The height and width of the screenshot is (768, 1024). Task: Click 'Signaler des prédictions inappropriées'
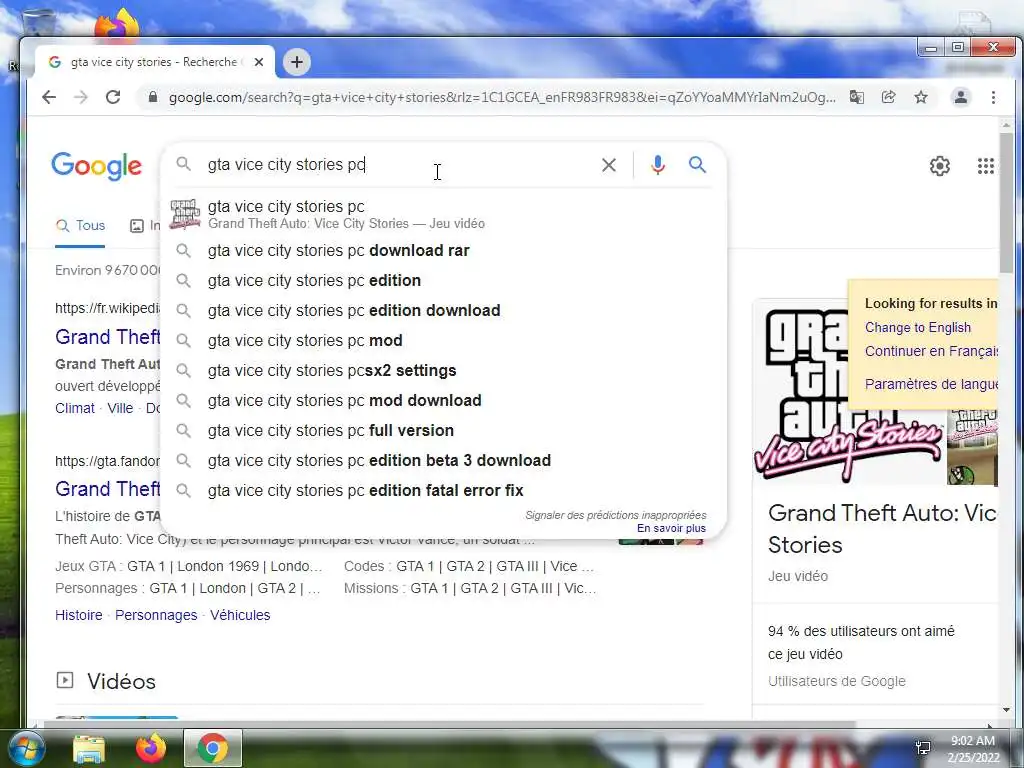click(616, 515)
